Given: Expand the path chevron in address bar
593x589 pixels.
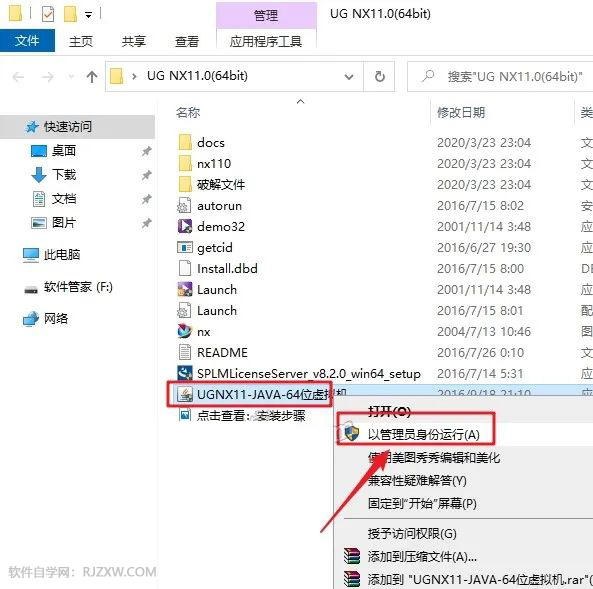Looking at the screenshot, I should (134, 76).
